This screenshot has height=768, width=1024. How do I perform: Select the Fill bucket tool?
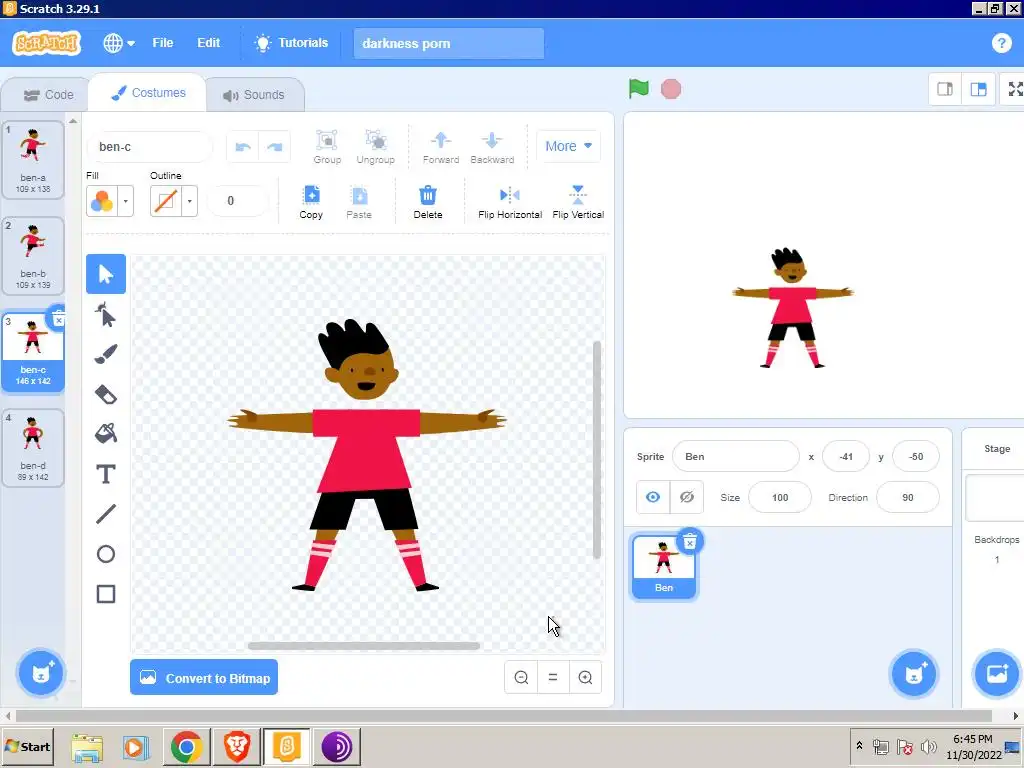(x=106, y=434)
